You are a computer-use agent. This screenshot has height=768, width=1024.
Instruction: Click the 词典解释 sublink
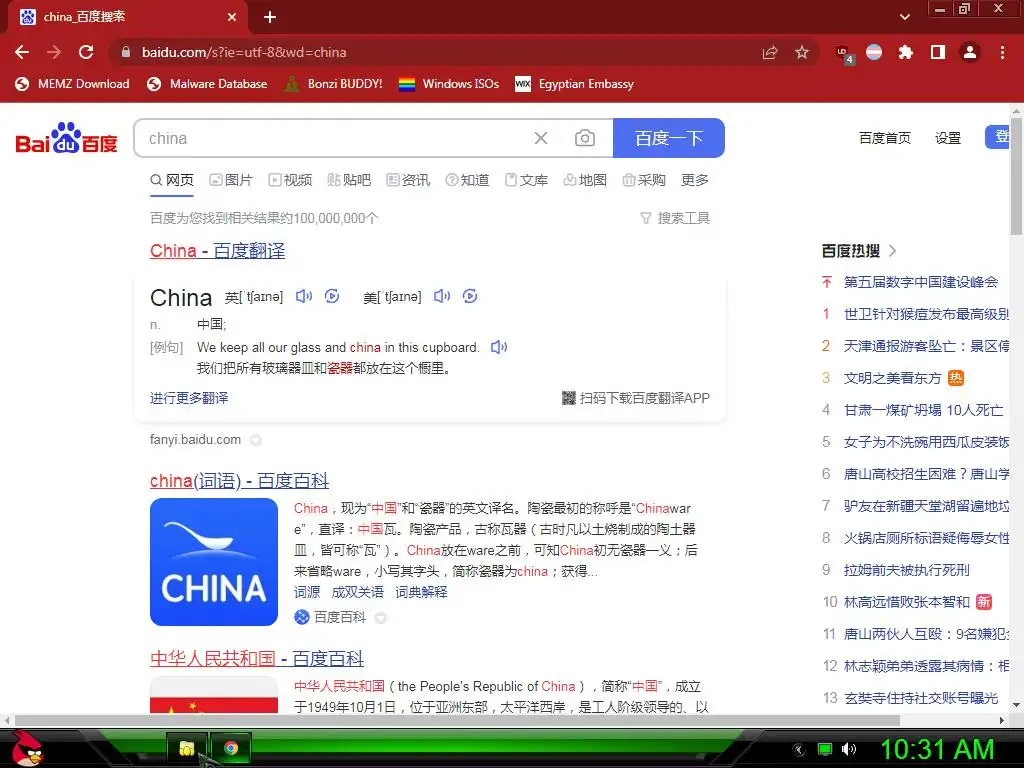421,592
